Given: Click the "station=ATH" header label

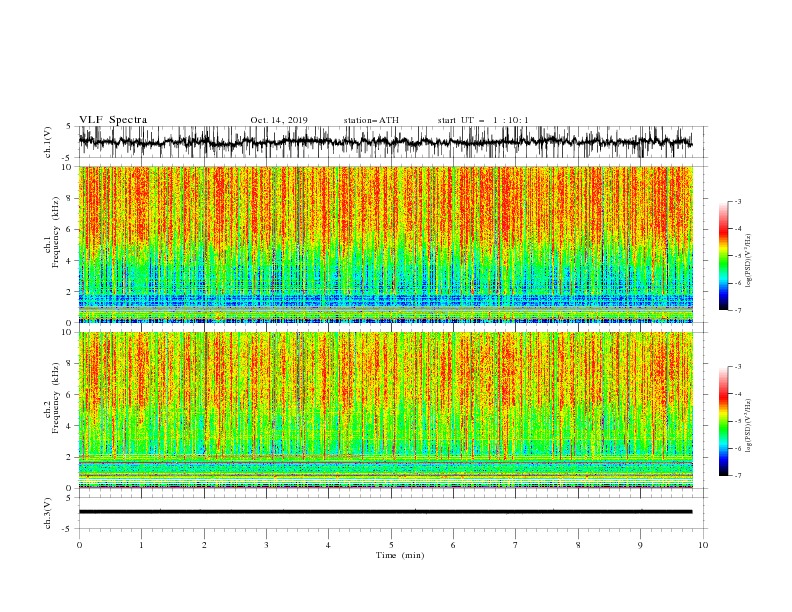Looking at the screenshot, I should click(x=371, y=120).
